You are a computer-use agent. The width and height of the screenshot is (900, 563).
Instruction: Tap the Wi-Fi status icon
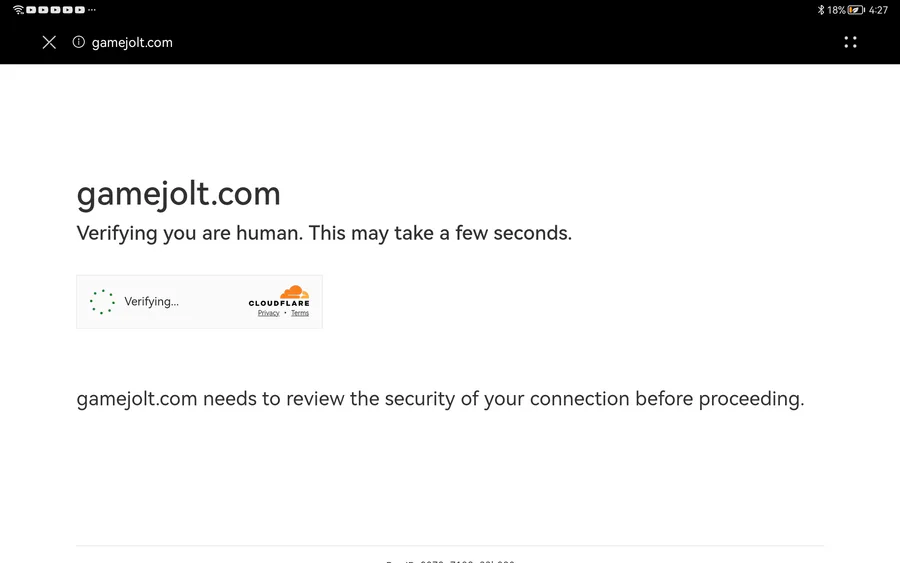tap(18, 9)
